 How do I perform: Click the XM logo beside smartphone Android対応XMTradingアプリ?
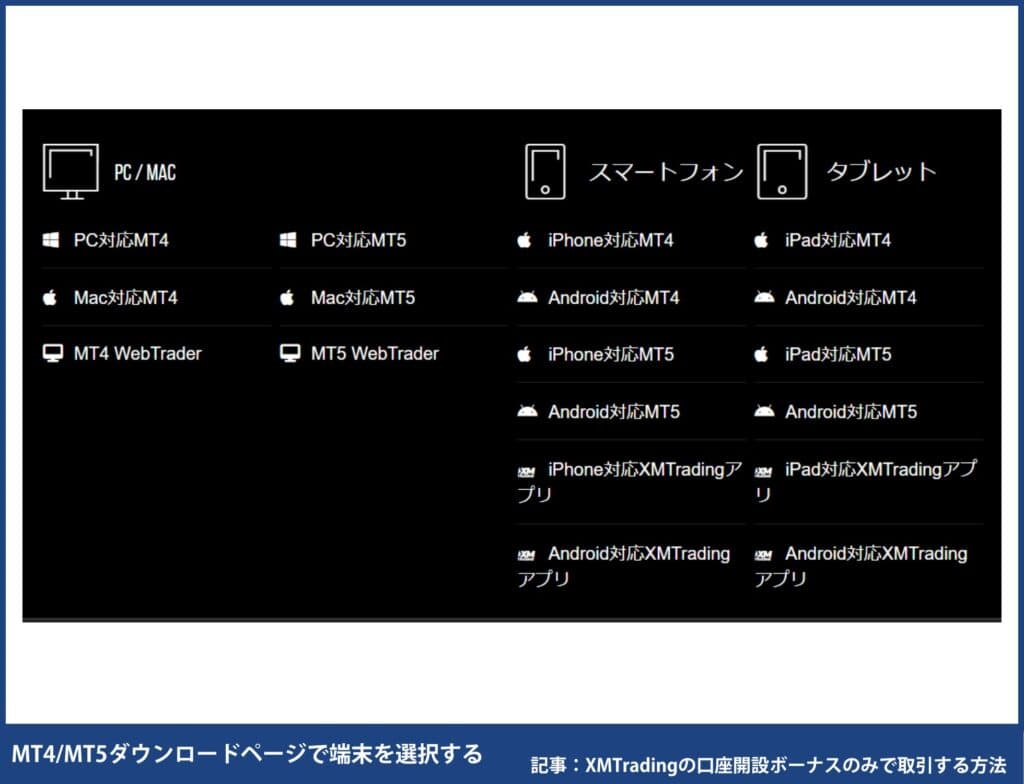(x=526, y=555)
